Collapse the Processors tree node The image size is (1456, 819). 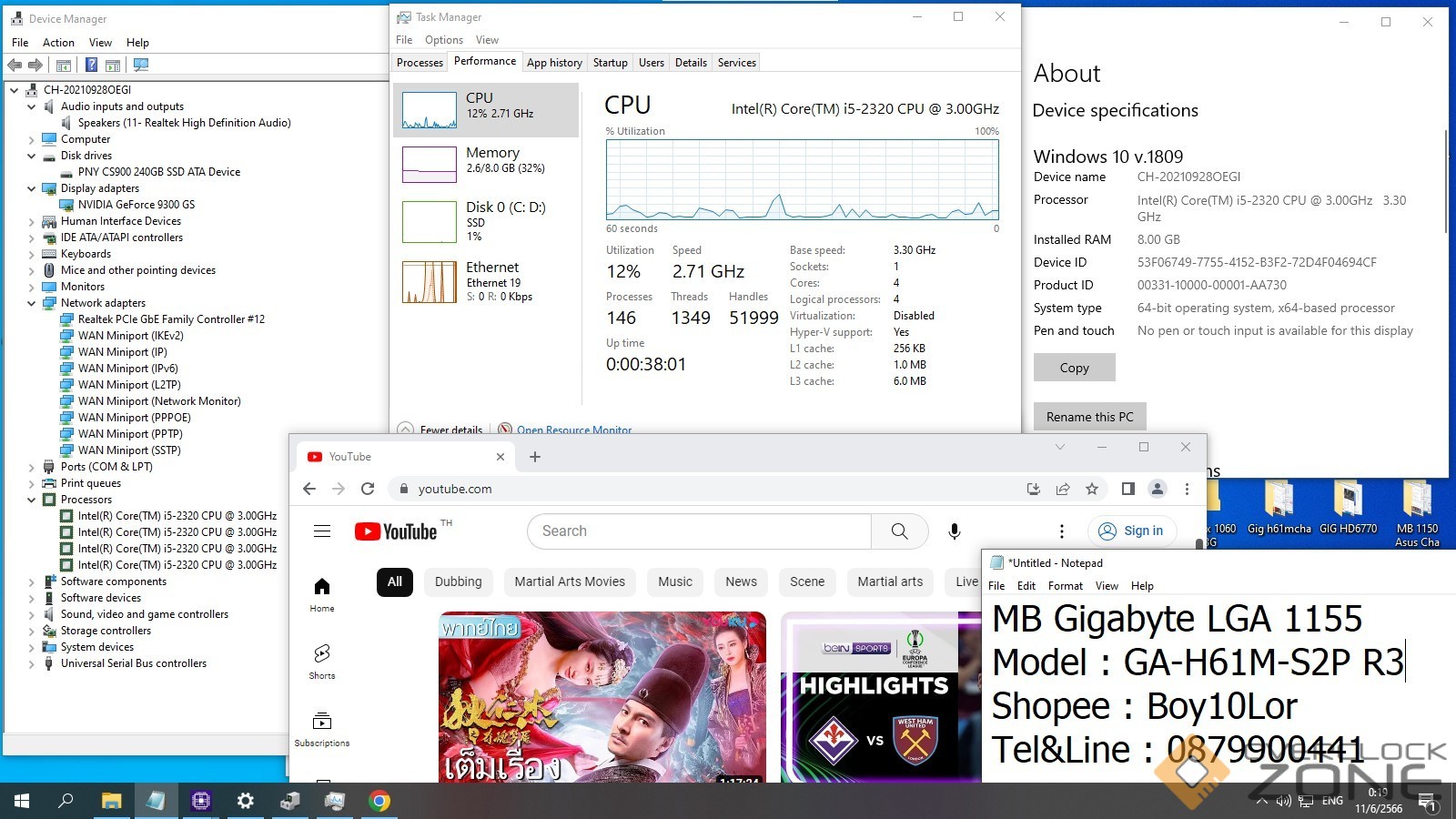click(x=32, y=500)
